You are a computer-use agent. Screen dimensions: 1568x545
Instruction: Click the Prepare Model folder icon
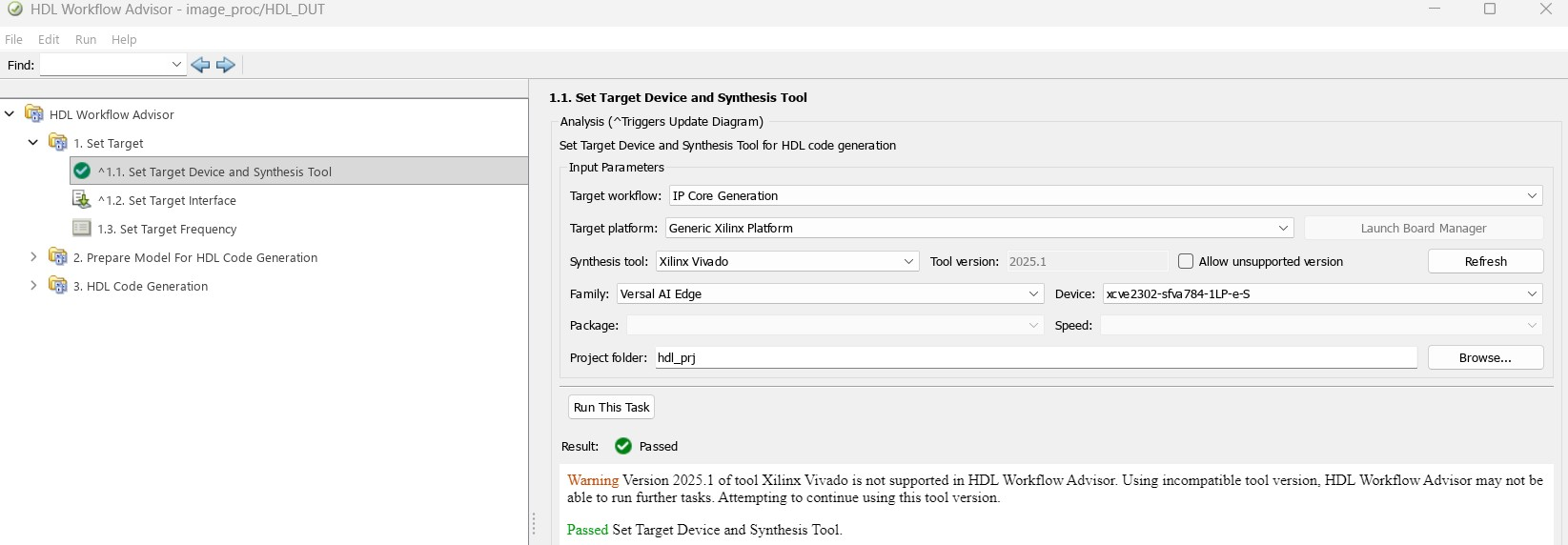58,257
